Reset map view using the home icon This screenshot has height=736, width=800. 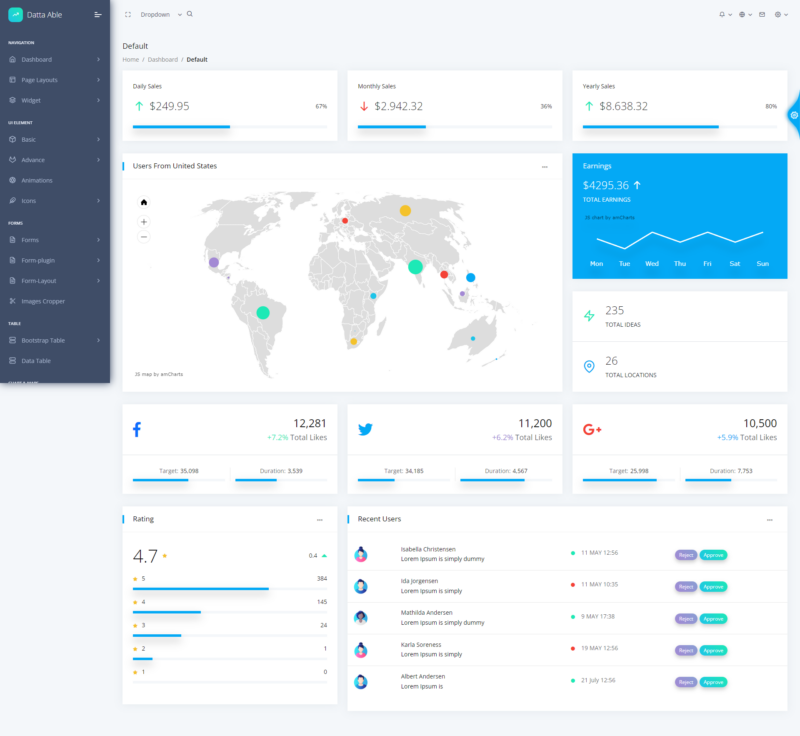click(x=143, y=200)
